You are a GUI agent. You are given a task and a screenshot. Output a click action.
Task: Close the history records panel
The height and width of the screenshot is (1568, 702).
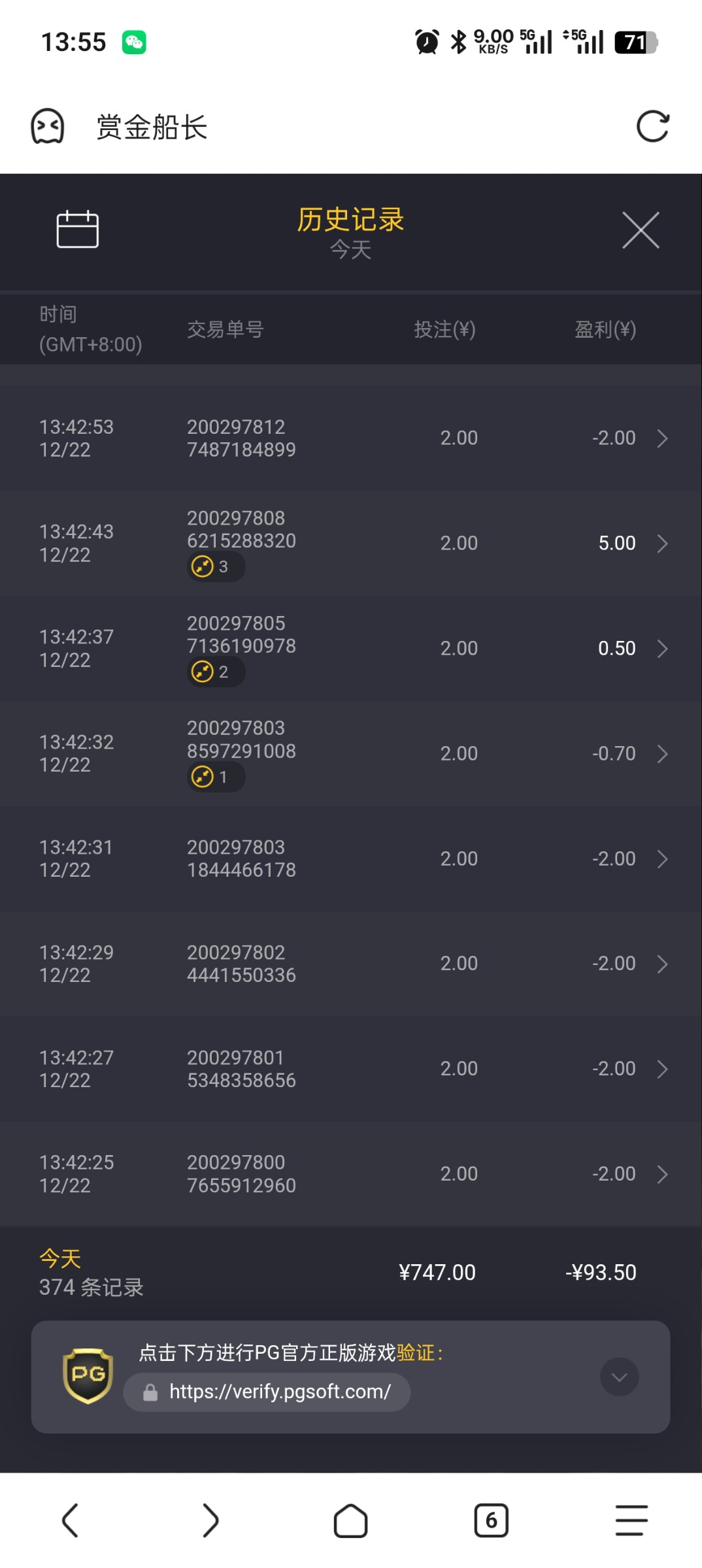click(x=641, y=230)
